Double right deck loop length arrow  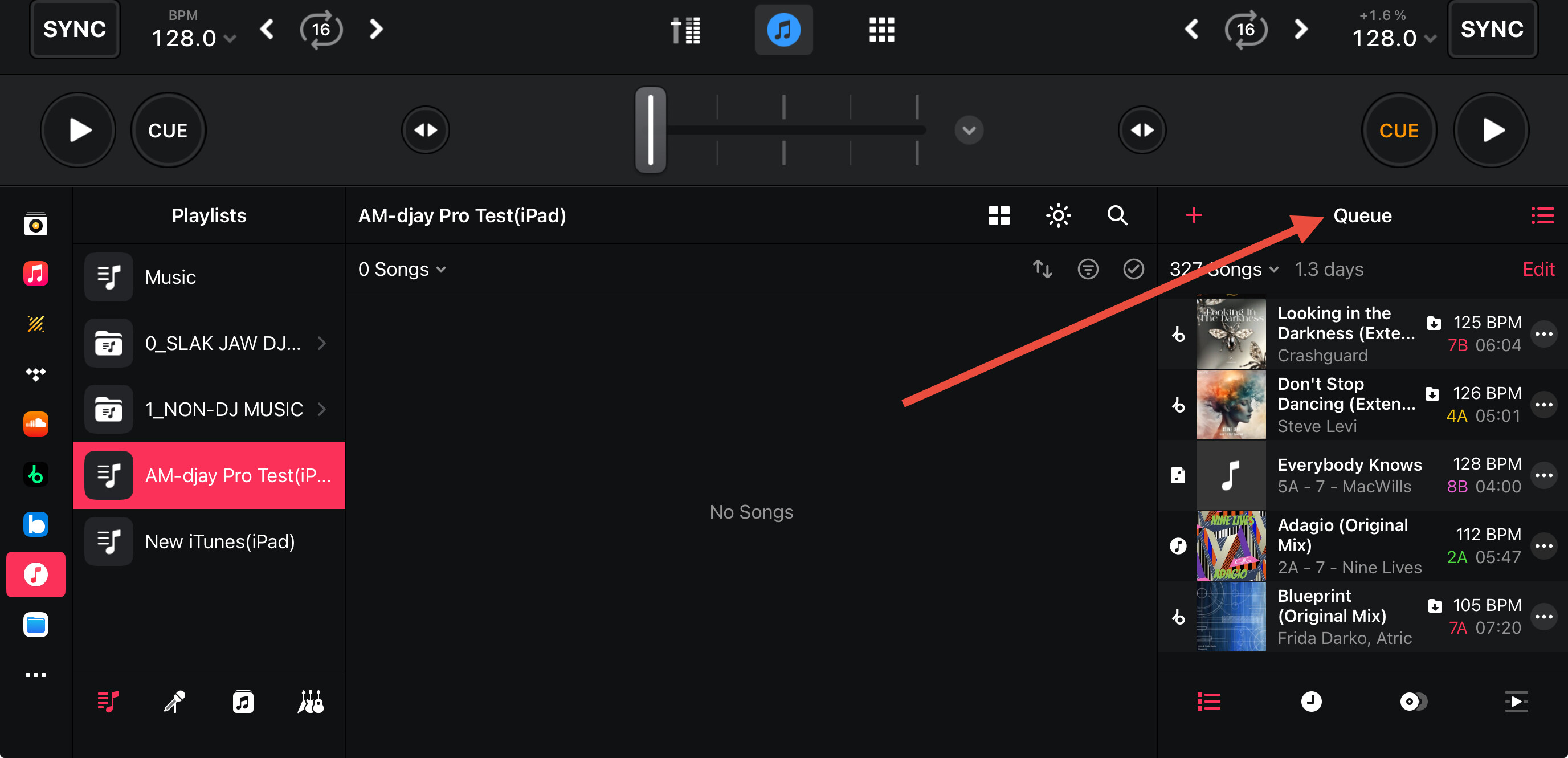[1300, 29]
